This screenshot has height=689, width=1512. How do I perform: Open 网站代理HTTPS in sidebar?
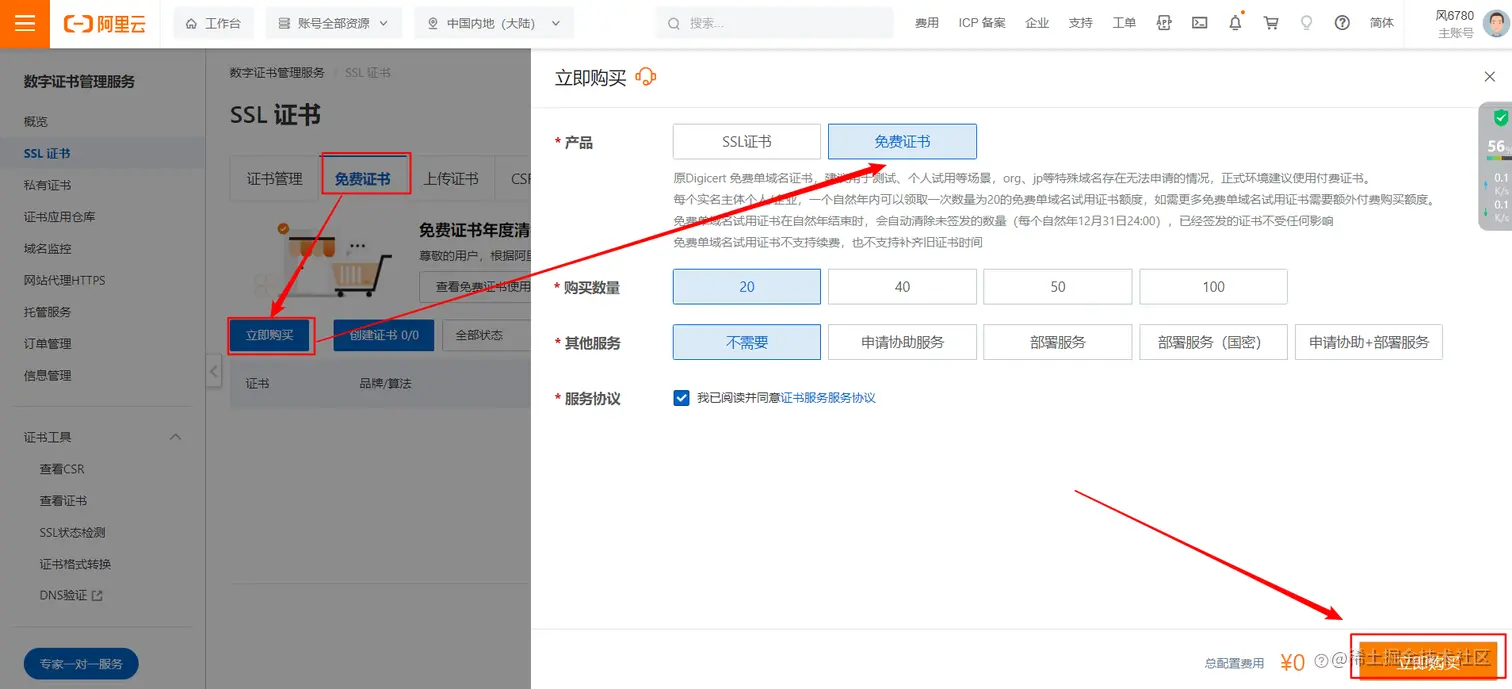pos(65,280)
